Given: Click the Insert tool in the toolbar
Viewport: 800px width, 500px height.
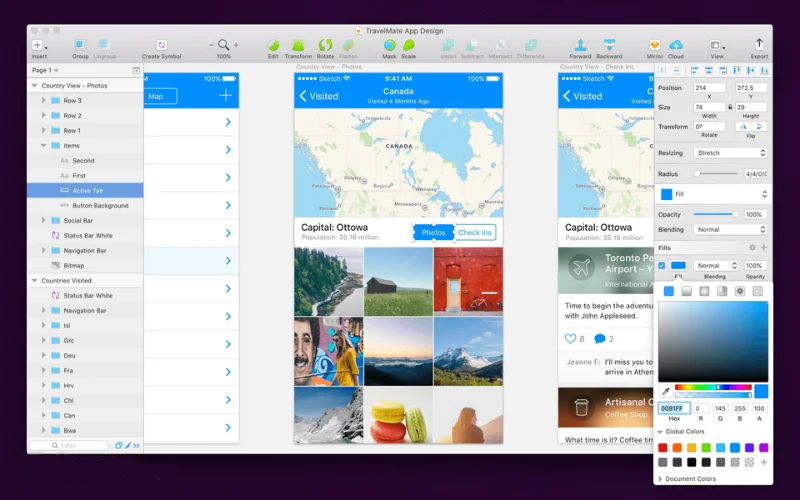Looking at the screenshot, I should click(x=39, y=46).
